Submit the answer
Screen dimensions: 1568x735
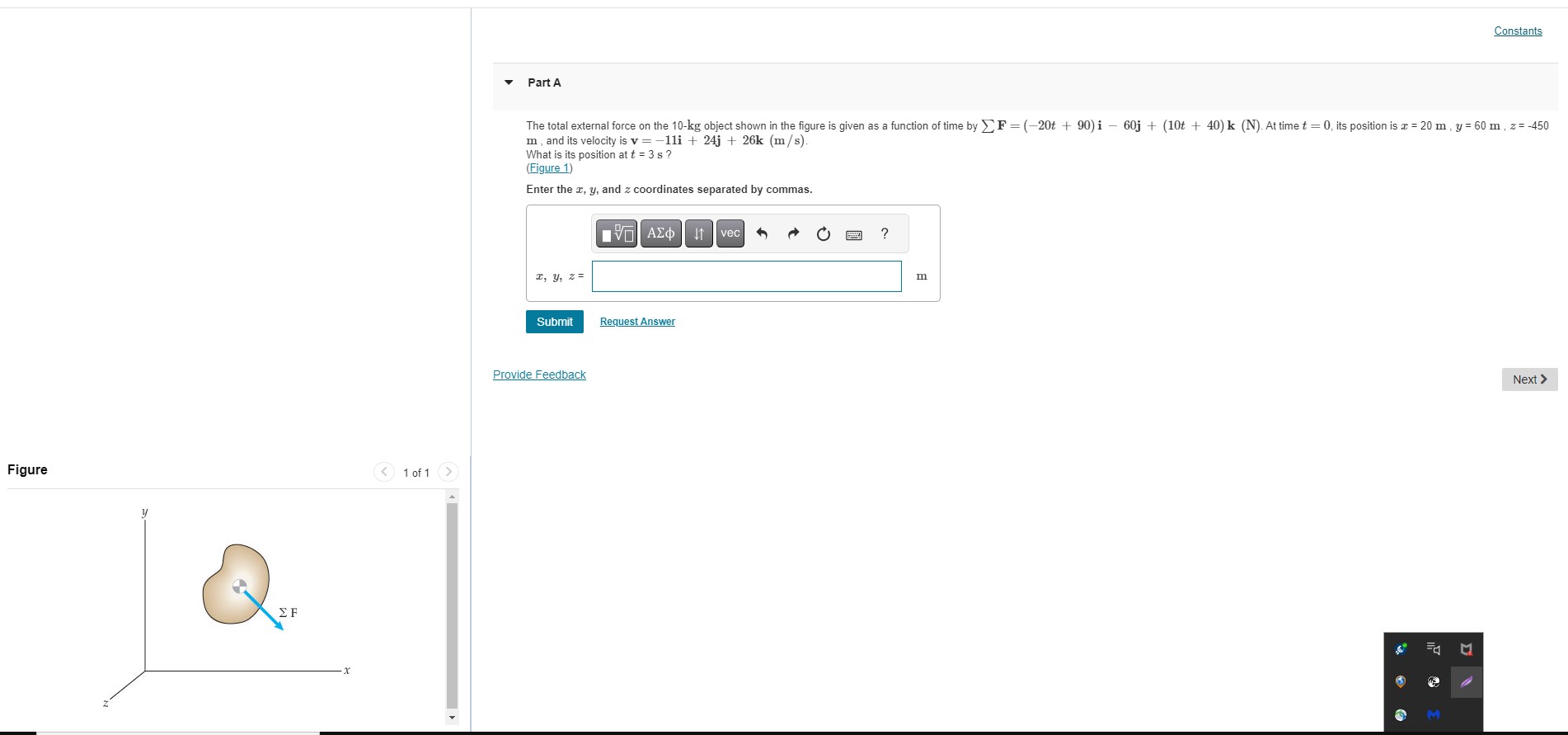tap(555, 322)
